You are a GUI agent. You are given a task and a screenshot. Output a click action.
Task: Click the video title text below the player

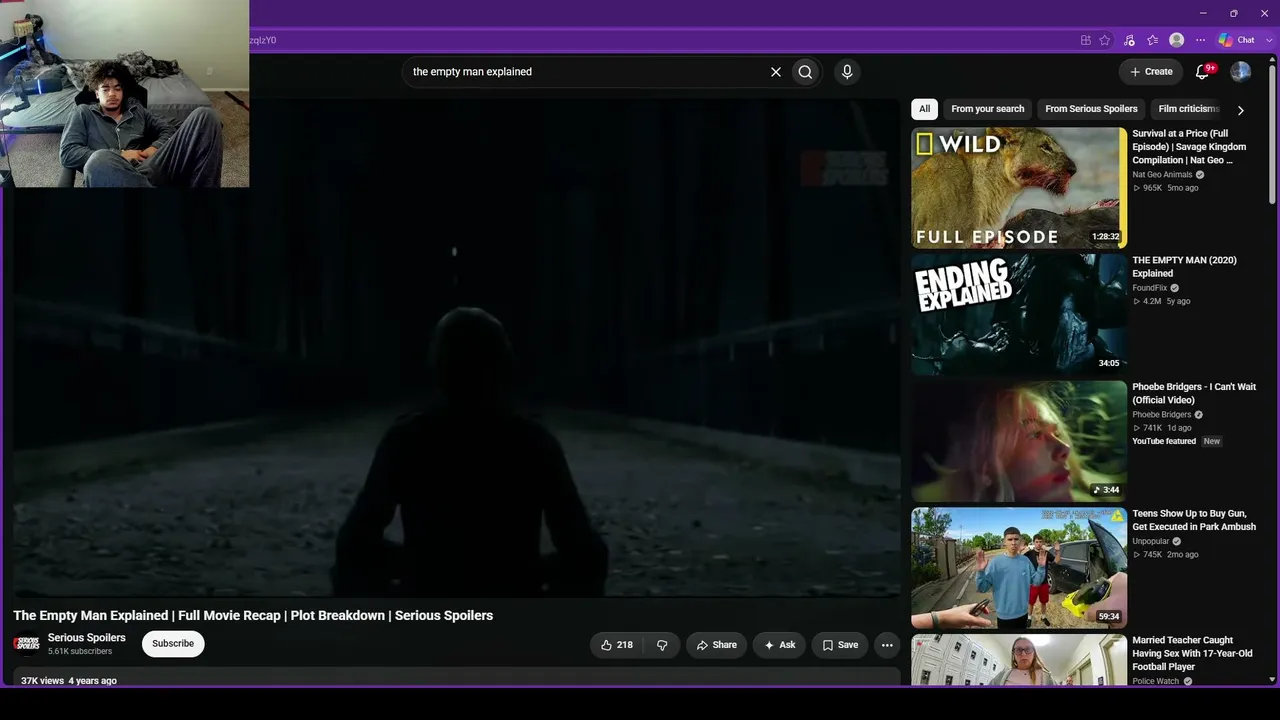click(x=253, y=615)
